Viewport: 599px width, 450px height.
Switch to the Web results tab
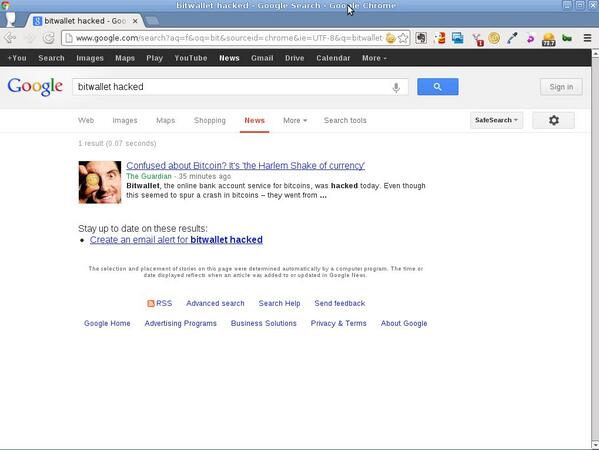click(x=86, y=120)
